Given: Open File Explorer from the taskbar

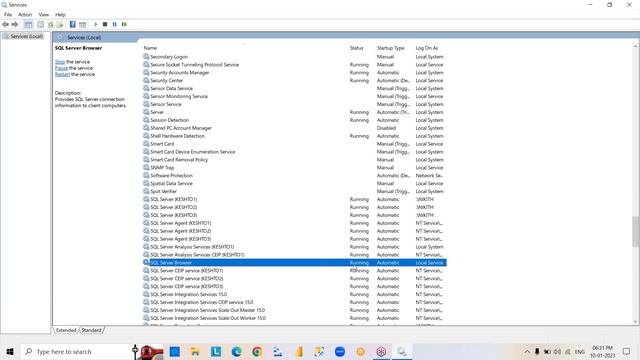Looking at the screenshot, I should (195, 351).
